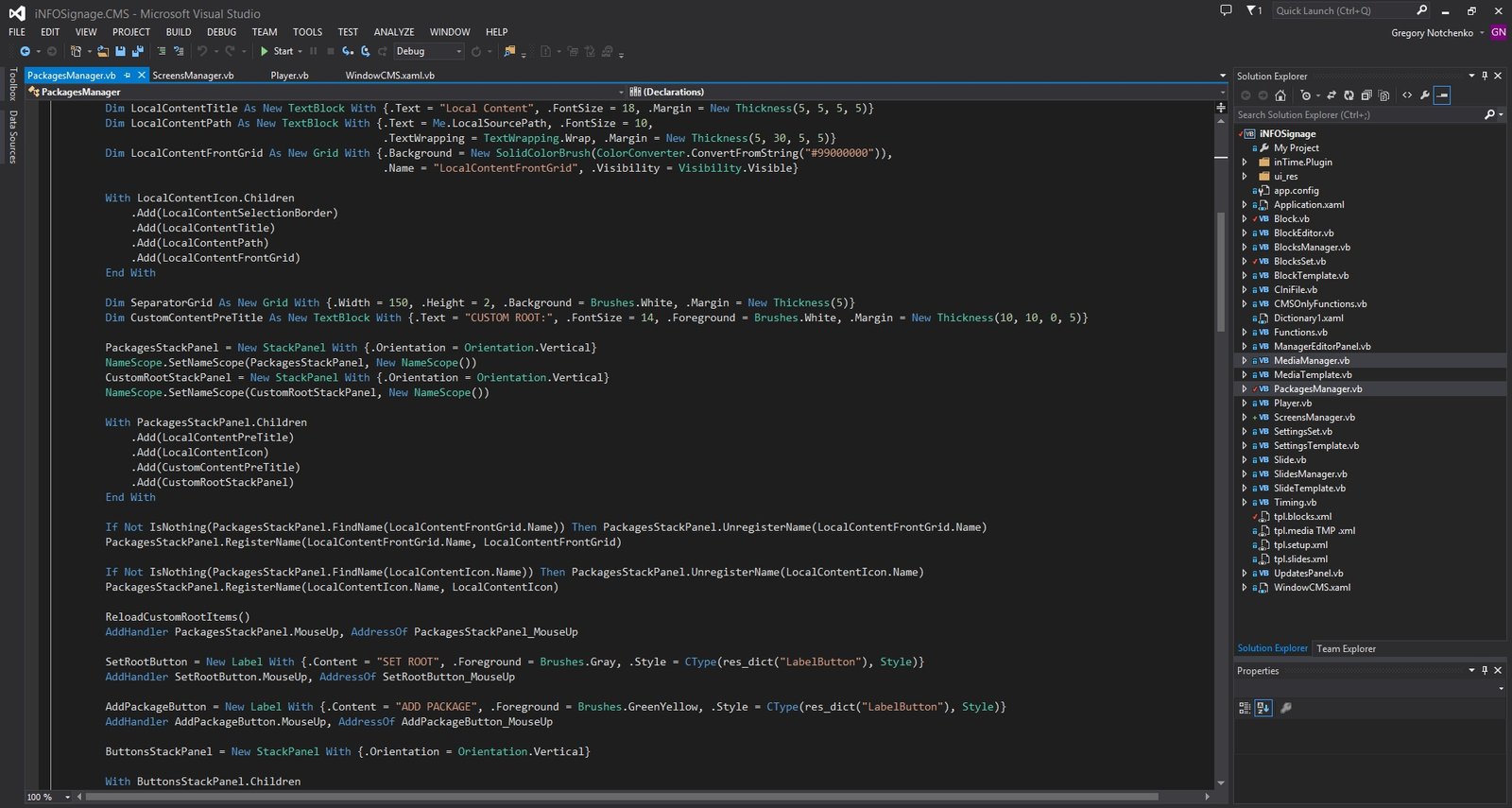Click the wrench Properties icon in Solution Explorer
Image resolution: width=1512 pixels, height=808 pixels.
[1425, 95]
